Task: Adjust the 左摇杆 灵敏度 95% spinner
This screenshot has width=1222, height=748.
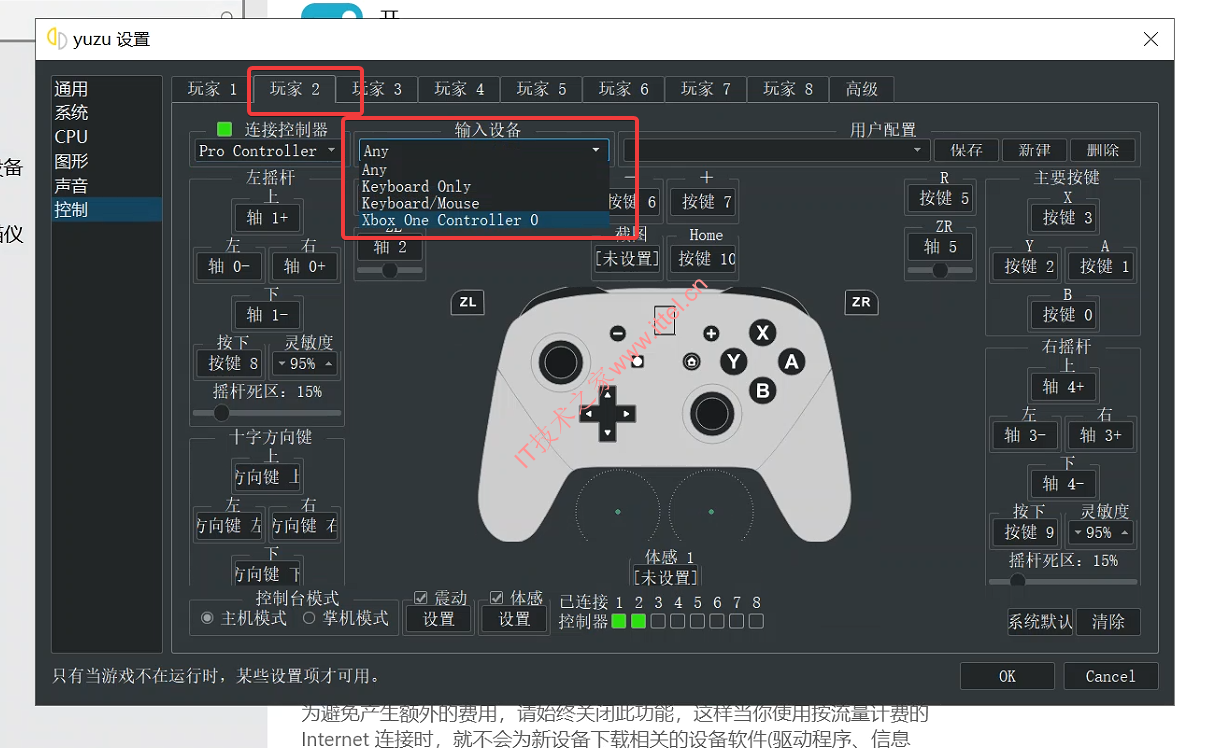Action: [305, 364]
